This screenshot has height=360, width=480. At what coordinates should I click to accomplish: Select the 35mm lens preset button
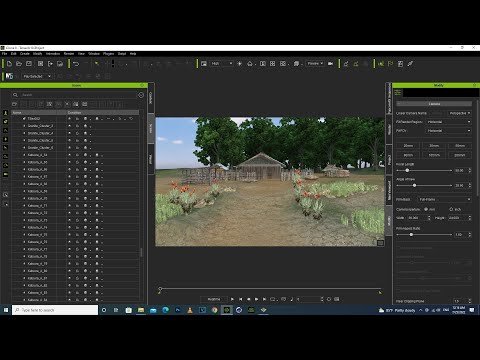[x=434, y=146]
